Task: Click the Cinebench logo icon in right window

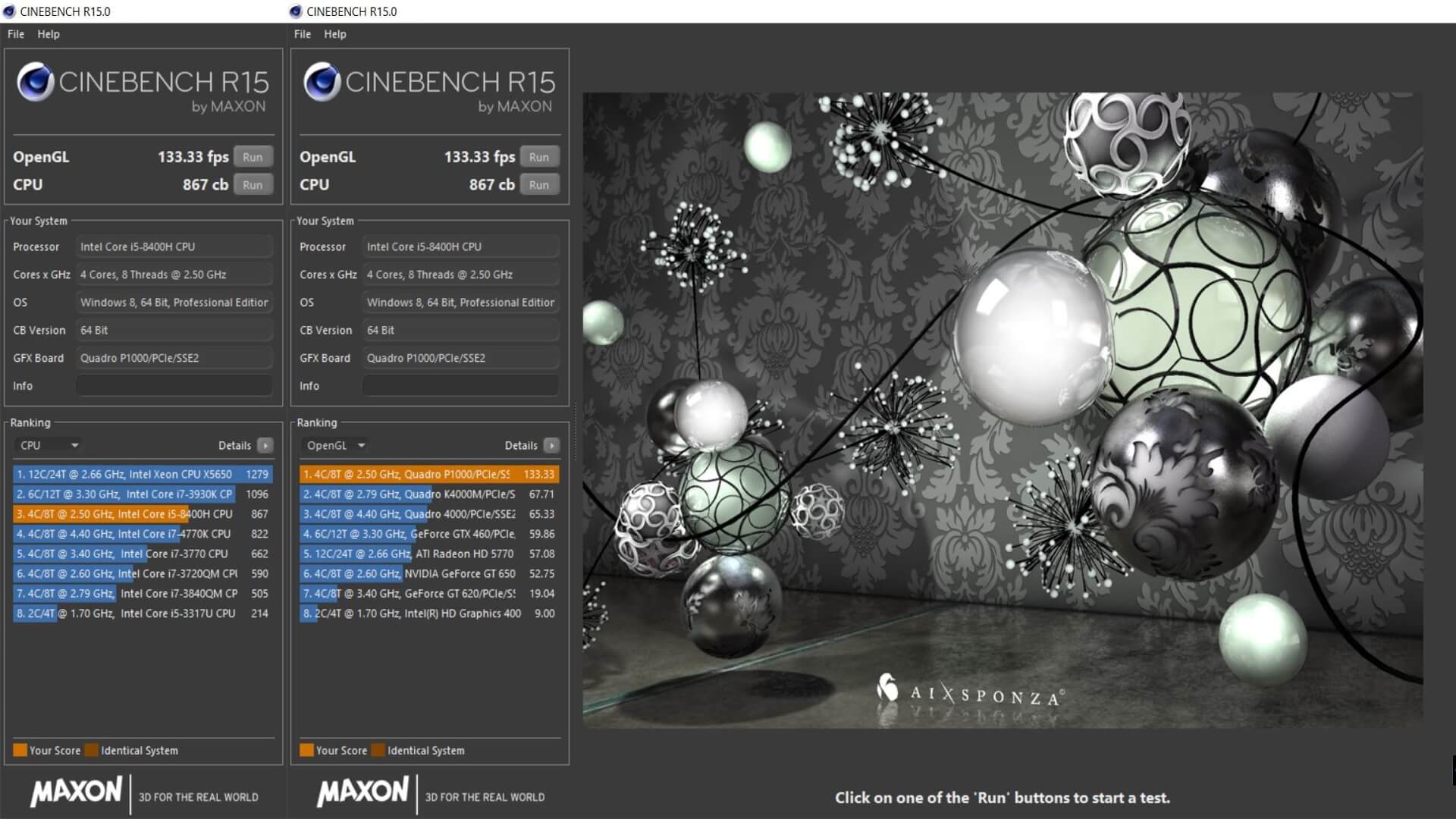Action: click(322, 82)
